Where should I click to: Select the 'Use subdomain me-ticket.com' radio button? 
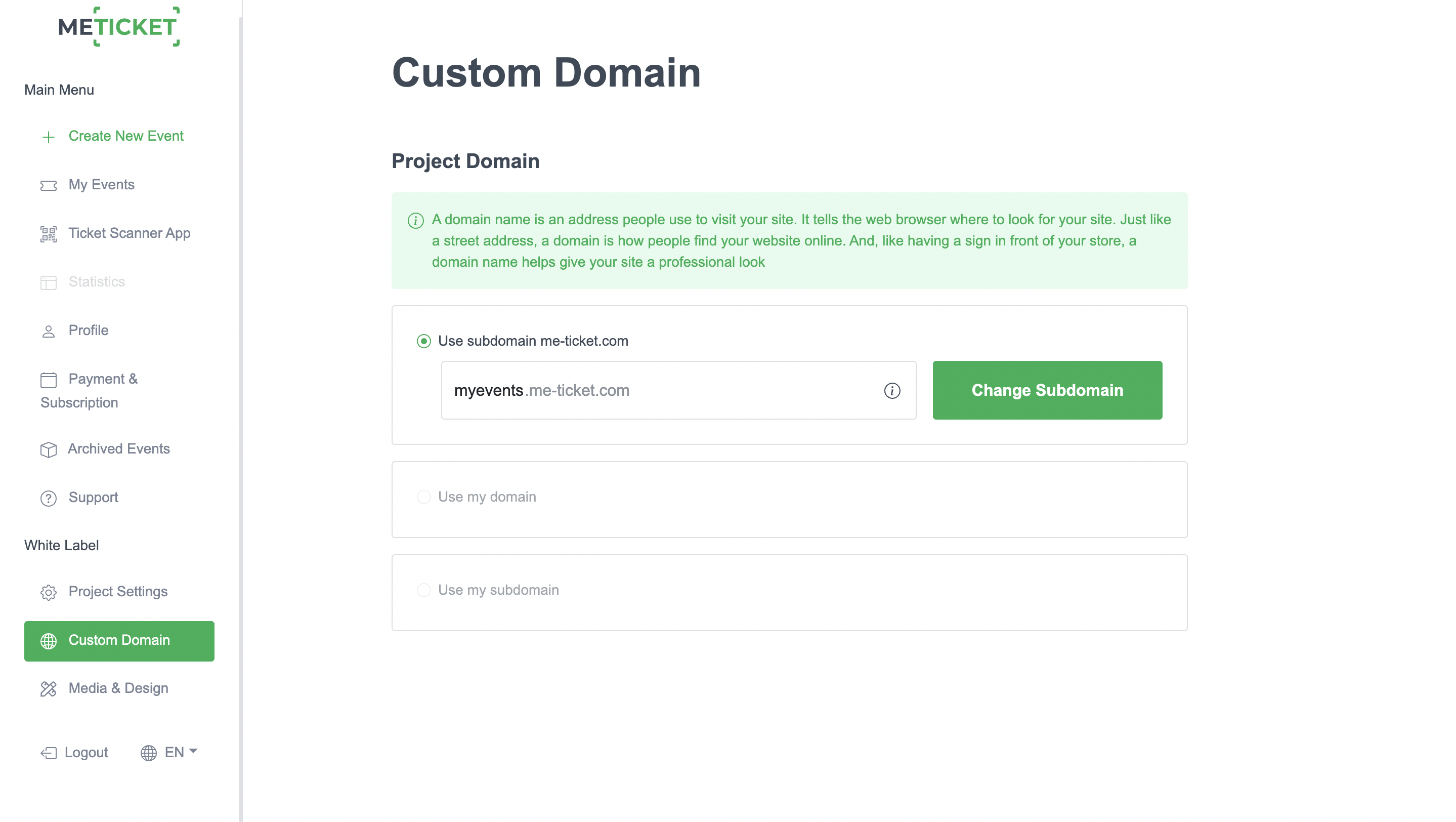point(424,341)
